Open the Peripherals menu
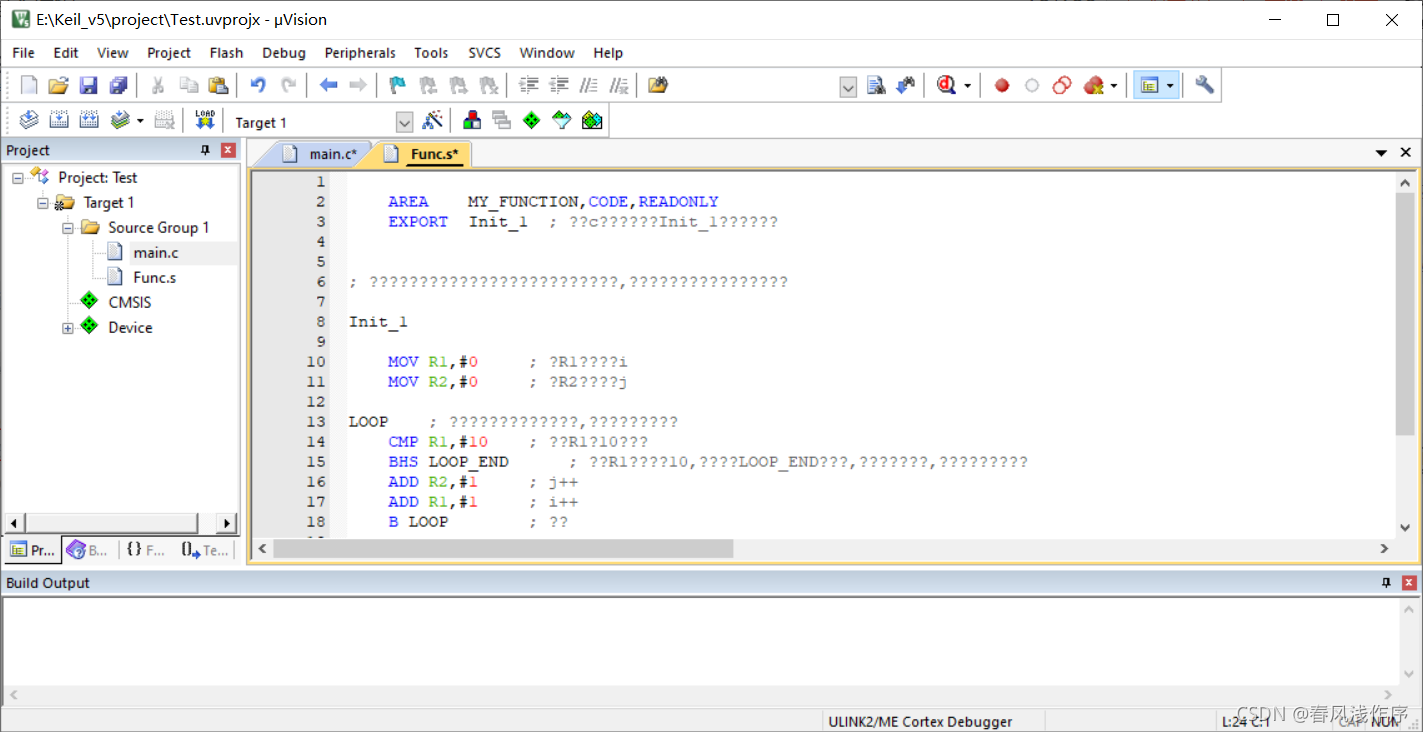Viewport: 1423px width, 732px height. pyautogui.click(x=360, y=53)
